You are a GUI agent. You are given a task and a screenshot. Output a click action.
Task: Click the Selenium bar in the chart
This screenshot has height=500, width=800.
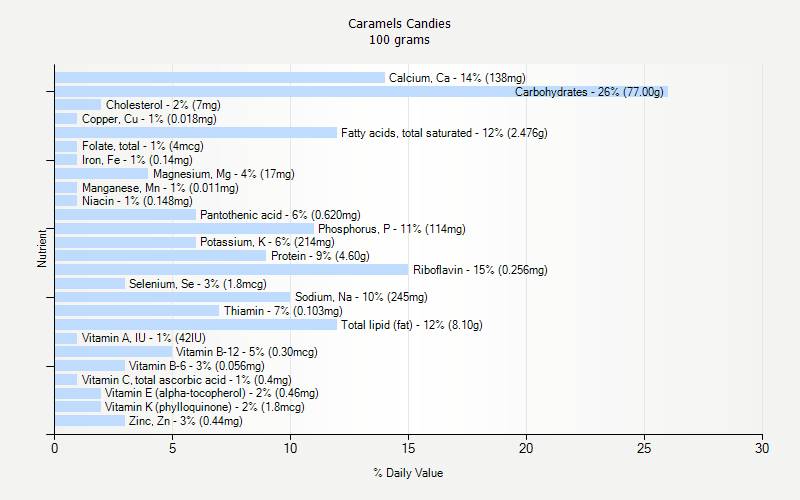point(90,284)
